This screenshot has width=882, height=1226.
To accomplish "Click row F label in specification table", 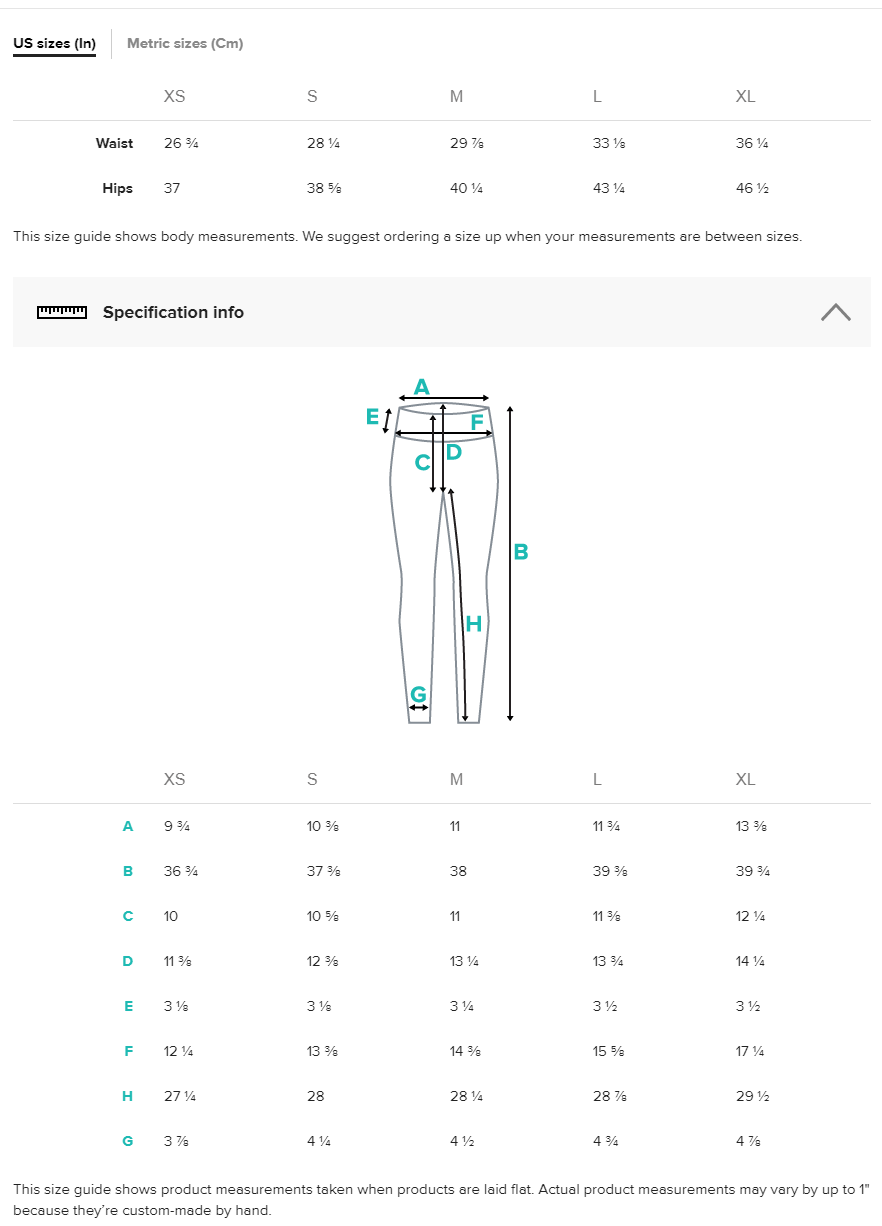I will coord(128,1051).
